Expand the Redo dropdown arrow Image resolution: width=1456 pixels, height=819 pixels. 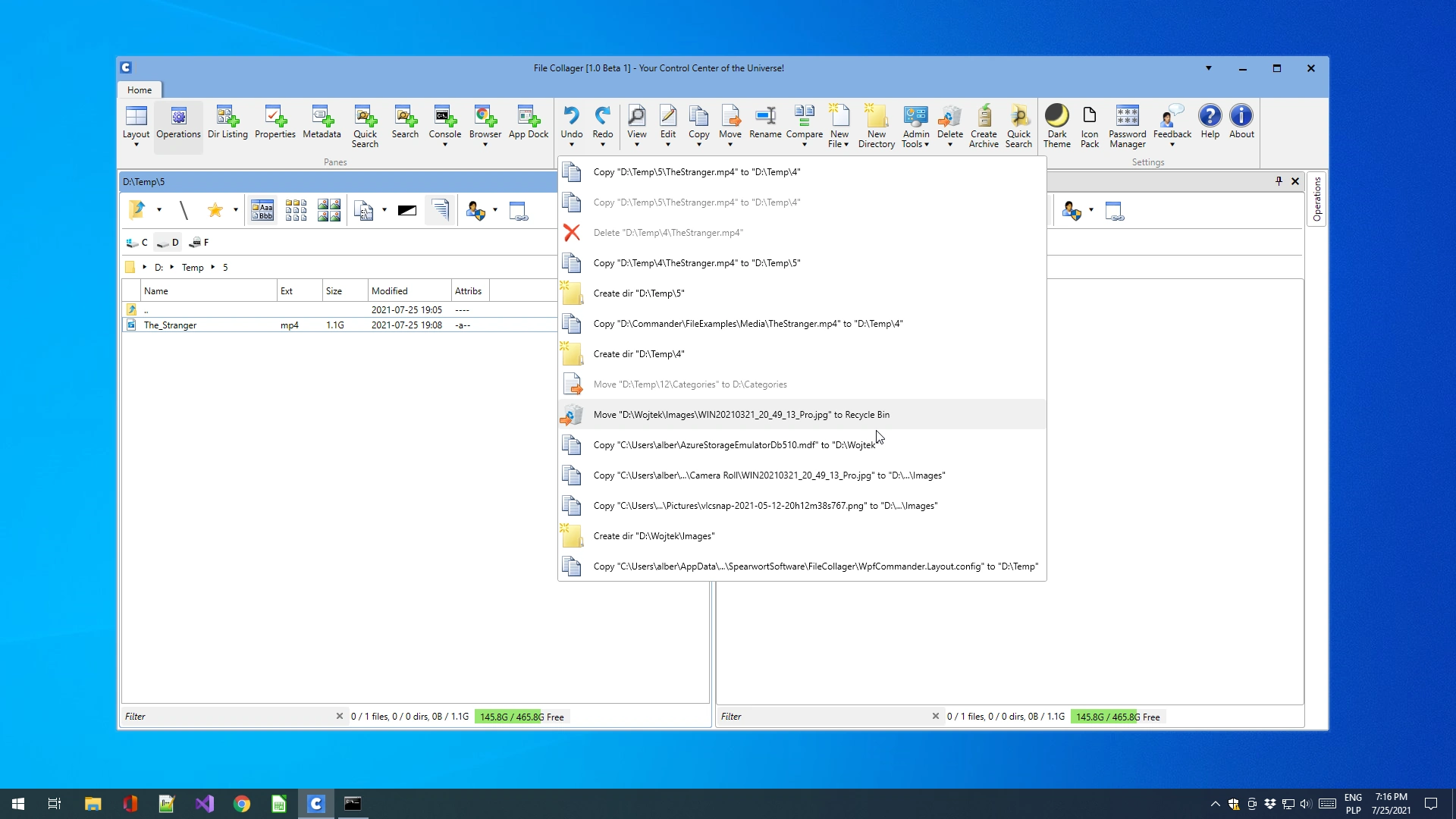pos(603,144)
